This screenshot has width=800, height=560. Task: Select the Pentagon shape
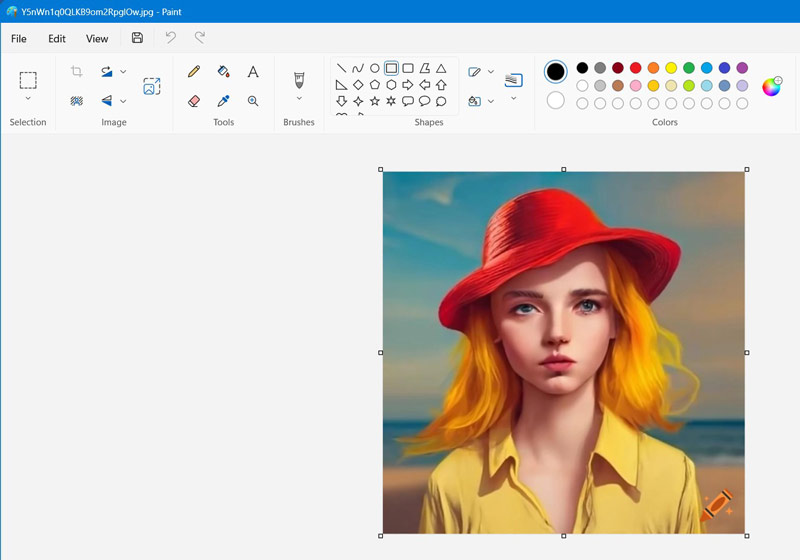(x=374, y=85)
